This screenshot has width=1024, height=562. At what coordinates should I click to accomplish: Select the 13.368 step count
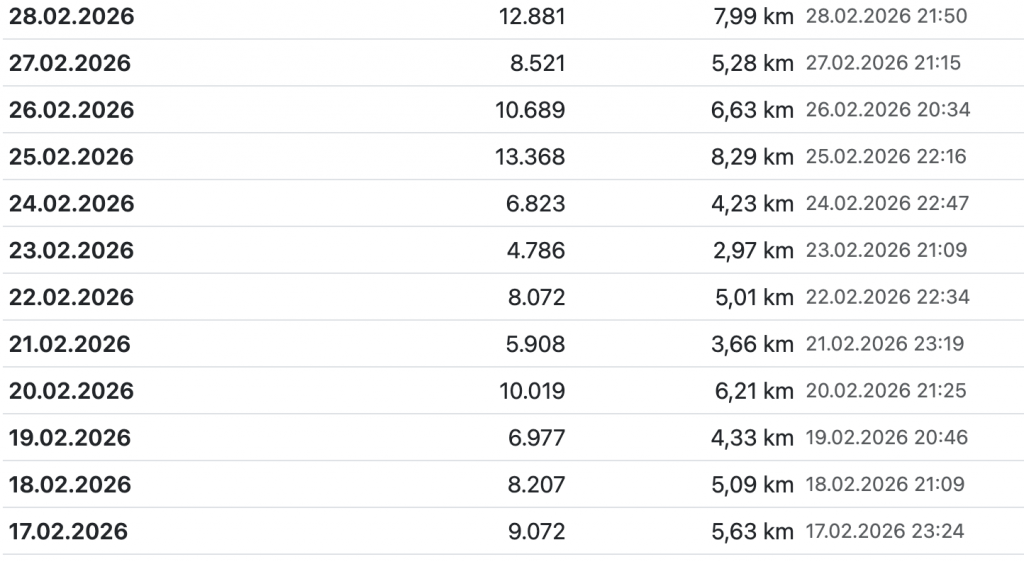tap(530, 157)
